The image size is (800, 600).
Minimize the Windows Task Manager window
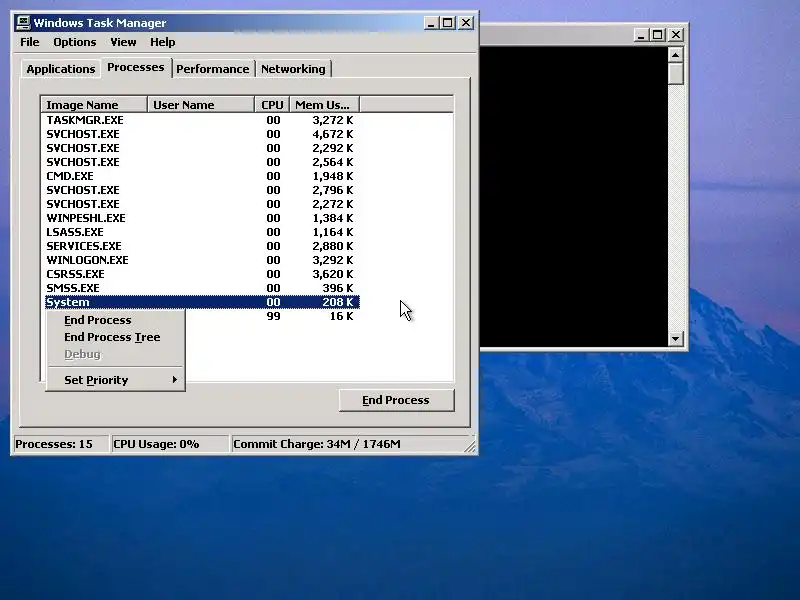[x=431, y=23]
